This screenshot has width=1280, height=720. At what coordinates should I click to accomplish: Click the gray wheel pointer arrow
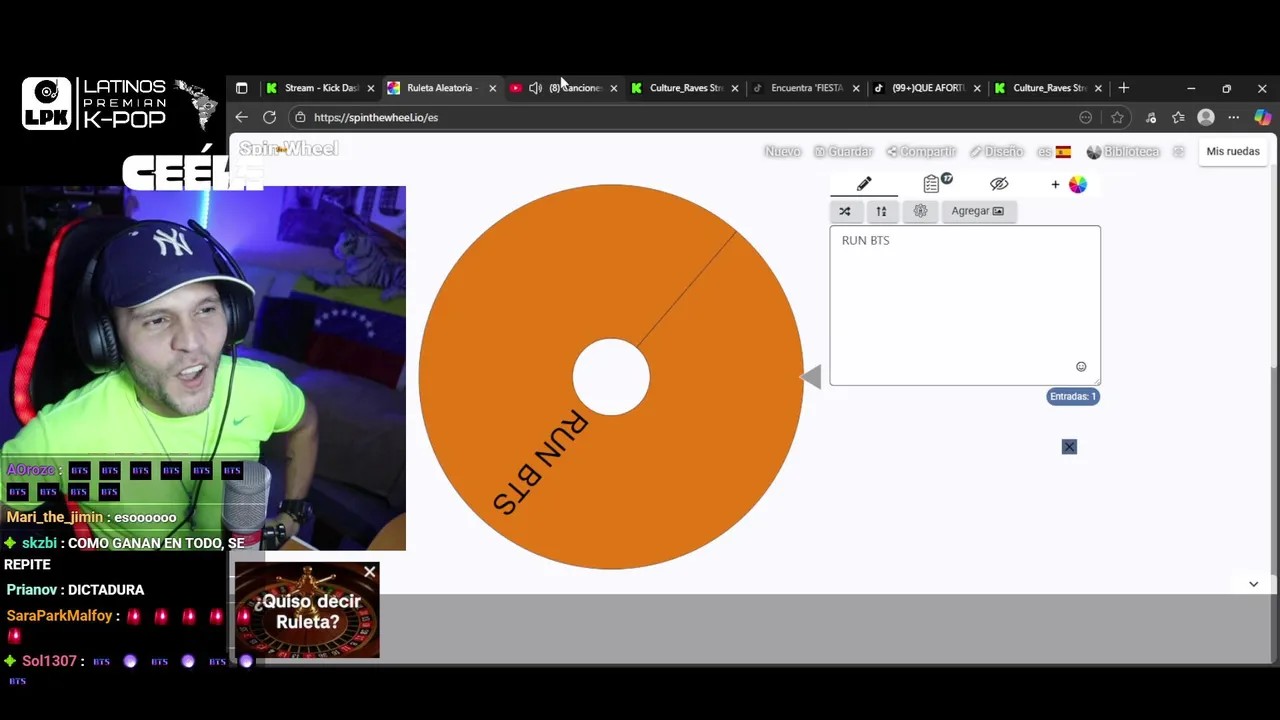(811, 377)
